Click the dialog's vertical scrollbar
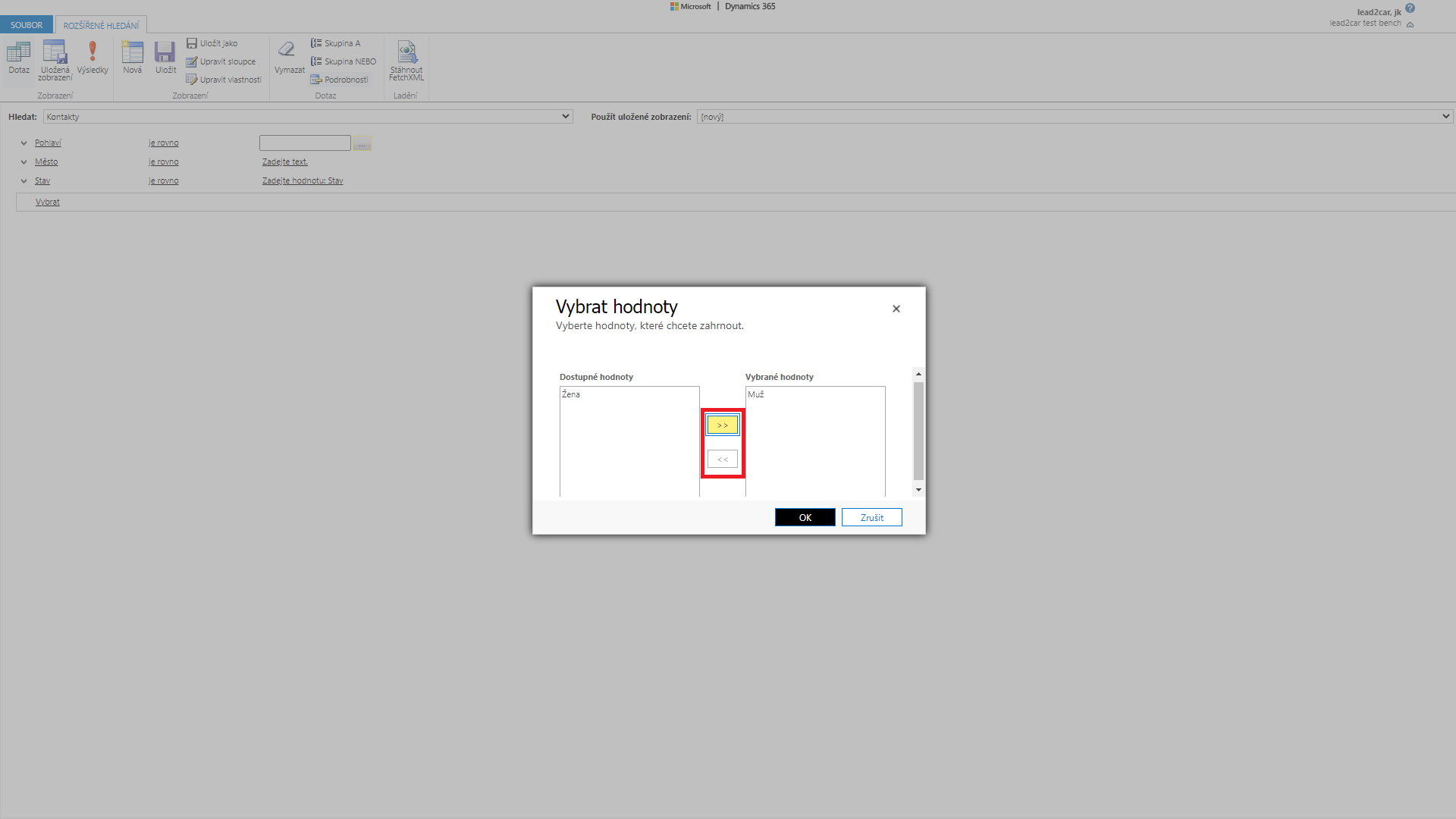Viewport: 1456px width, 819px height. [x=918, y=431]
